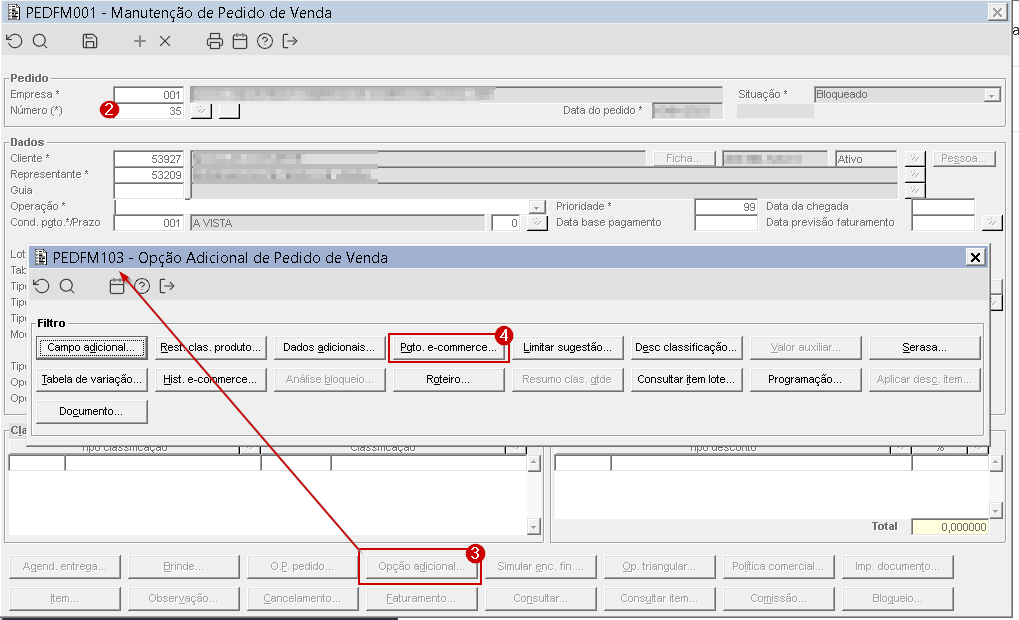Click the Total field showing 0,000000
The image size is (1019, 620).
click(950, 527)
